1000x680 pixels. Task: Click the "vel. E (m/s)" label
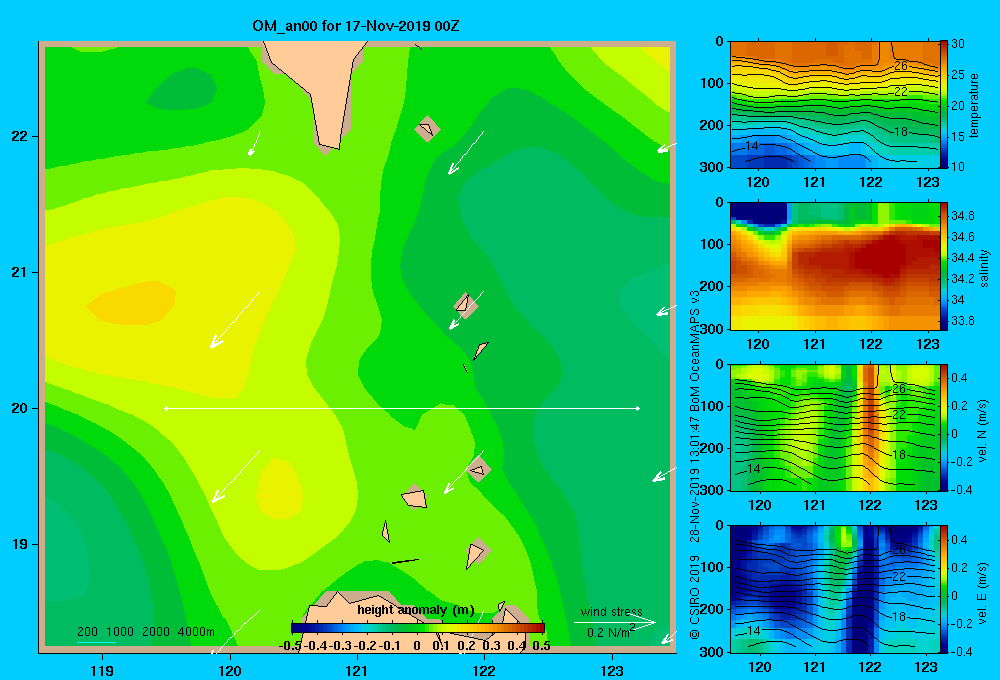[x=983, y=591]
